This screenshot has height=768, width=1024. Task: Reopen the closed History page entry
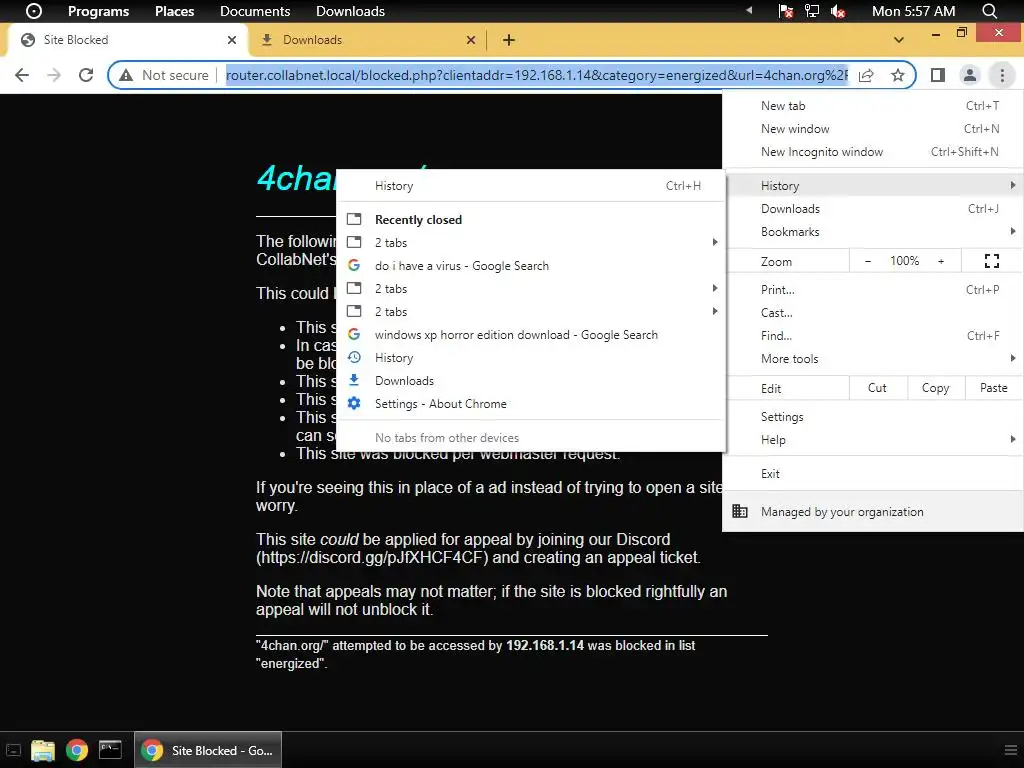[x=530, y=358]
